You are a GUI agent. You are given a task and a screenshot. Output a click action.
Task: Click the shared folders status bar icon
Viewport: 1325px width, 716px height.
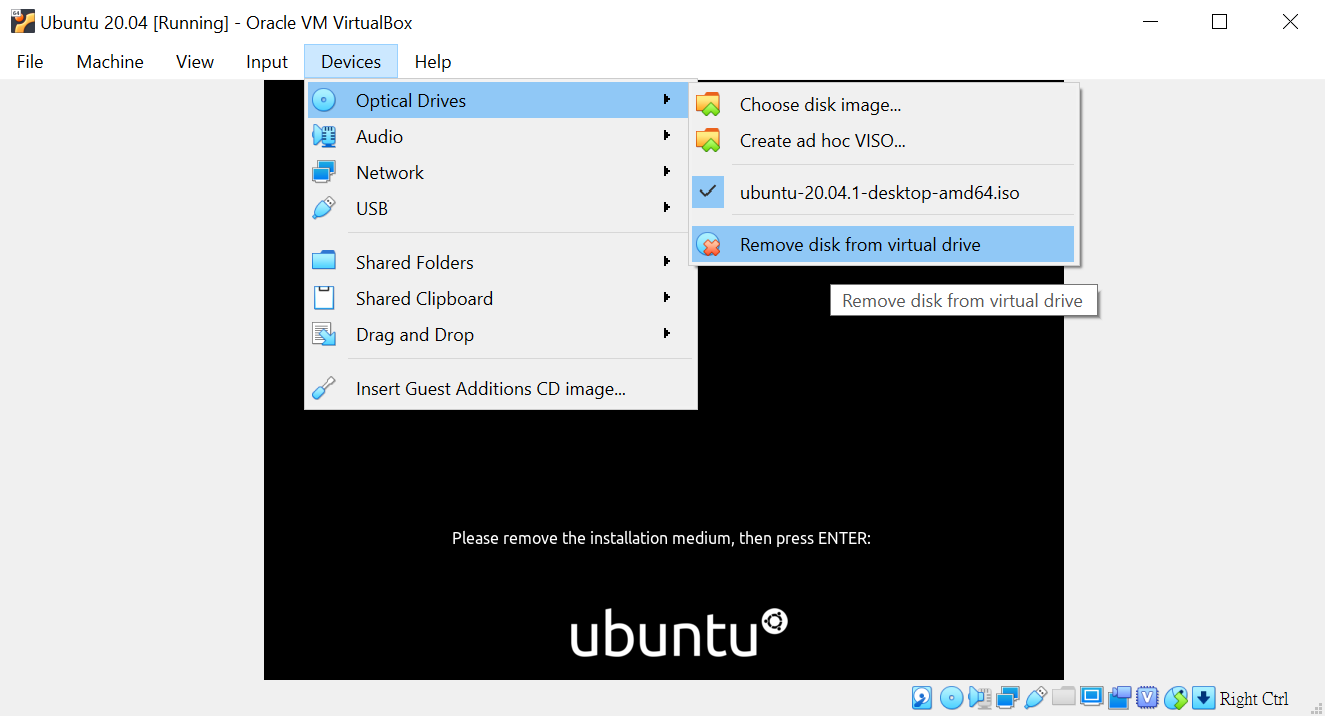click(1064, 697)
